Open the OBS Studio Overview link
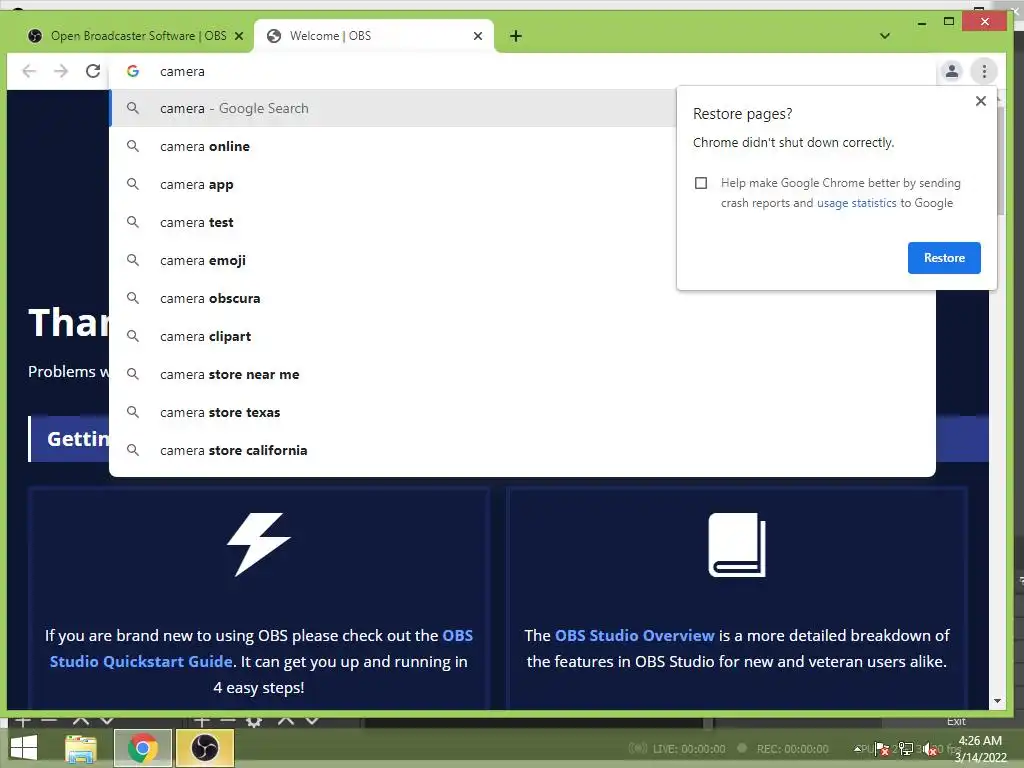This screenshot has width=1024, height=768. pyautogui.click(x=634, y=635)
